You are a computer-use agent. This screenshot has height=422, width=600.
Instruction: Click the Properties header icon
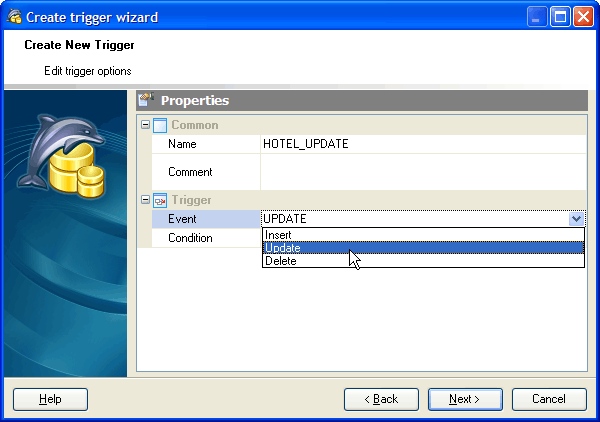pyautogui.click(x=147, y=100)
